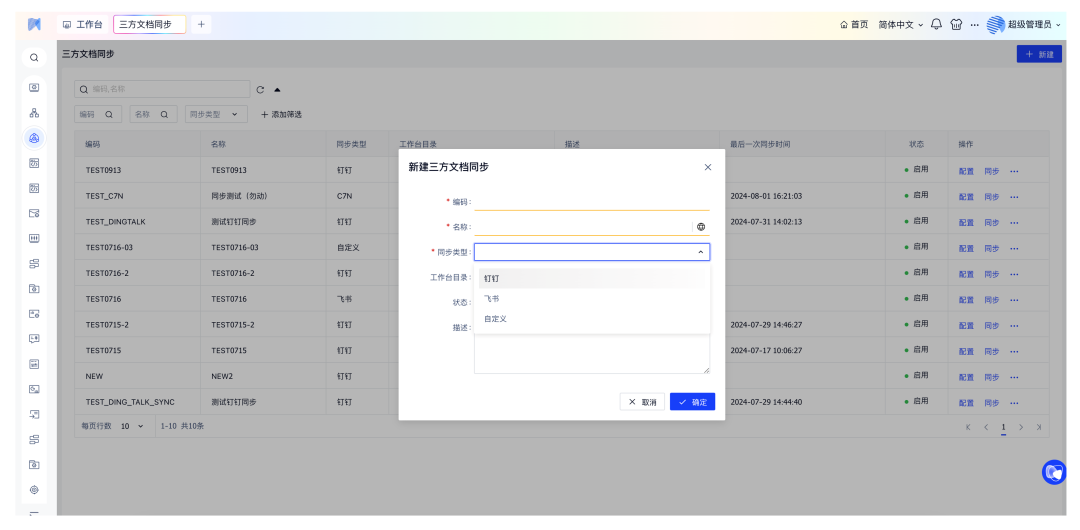Click the globe icon in 名称 field
The height and width of the screenshot is (530, 1080).
[x=701, y=227]
